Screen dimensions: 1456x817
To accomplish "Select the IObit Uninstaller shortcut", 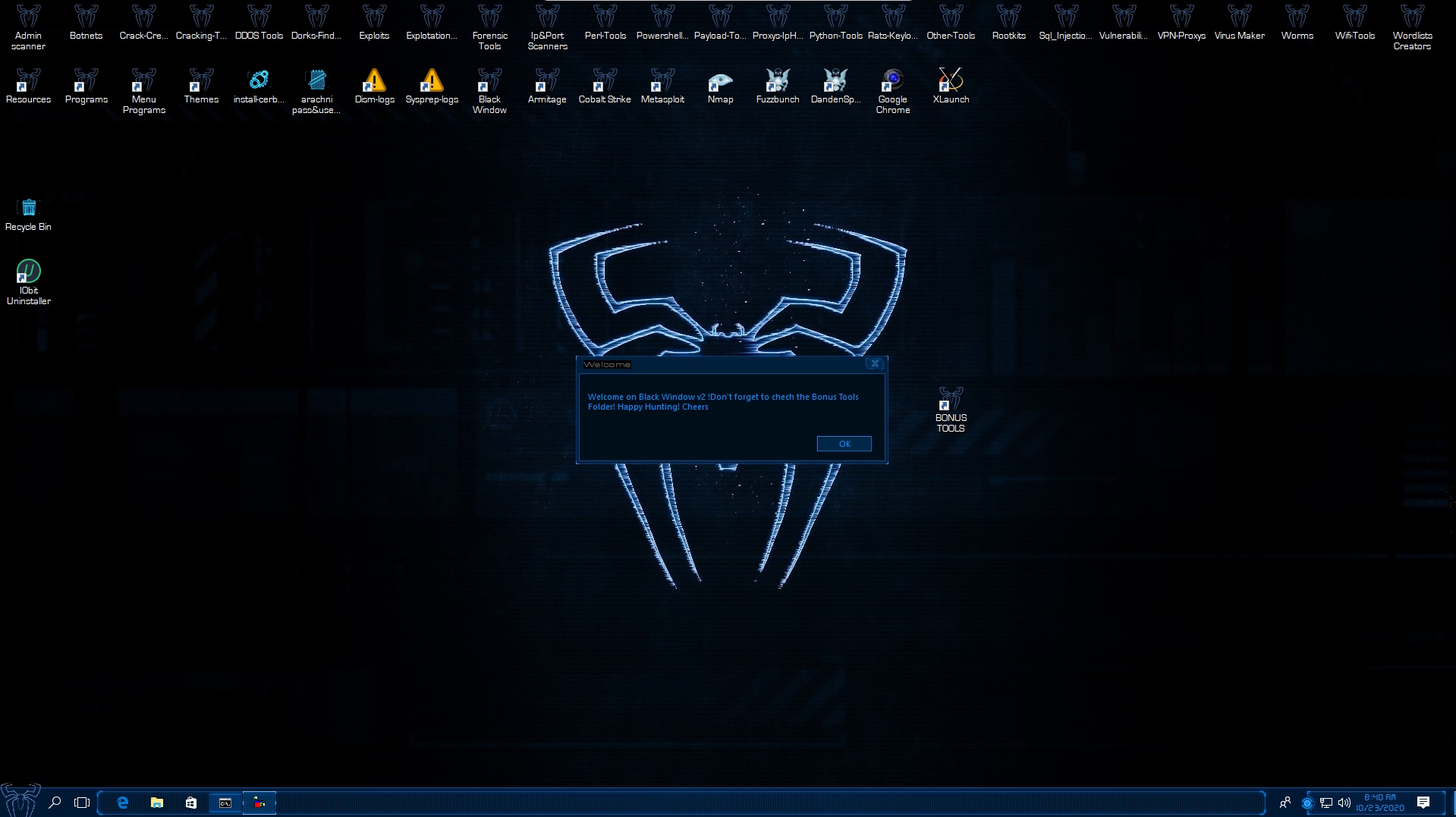I will pos(28,282).
